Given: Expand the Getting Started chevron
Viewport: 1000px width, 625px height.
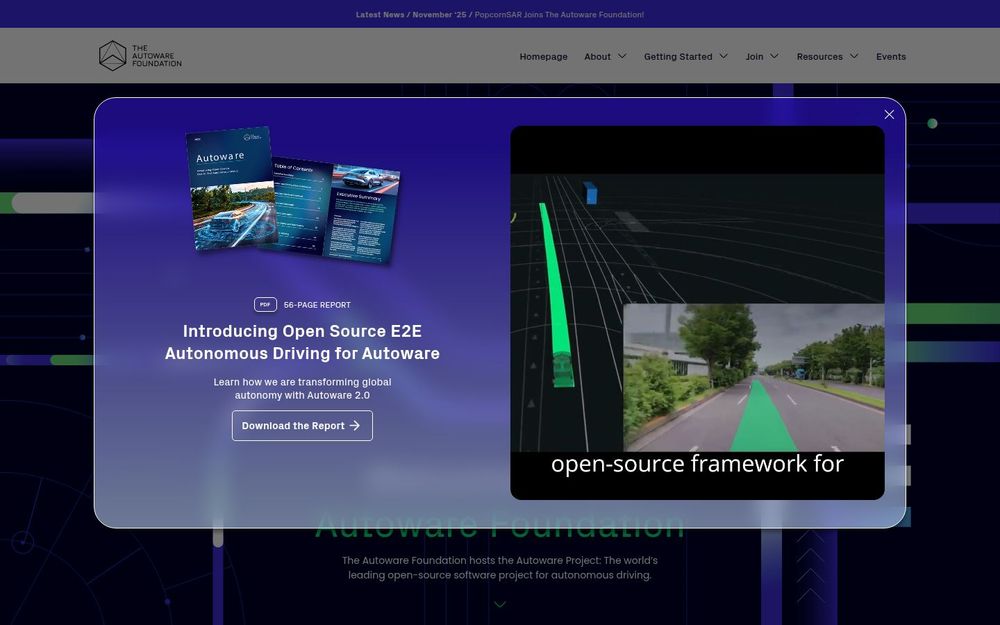Looking at the screenshot, I should point(724,56).
